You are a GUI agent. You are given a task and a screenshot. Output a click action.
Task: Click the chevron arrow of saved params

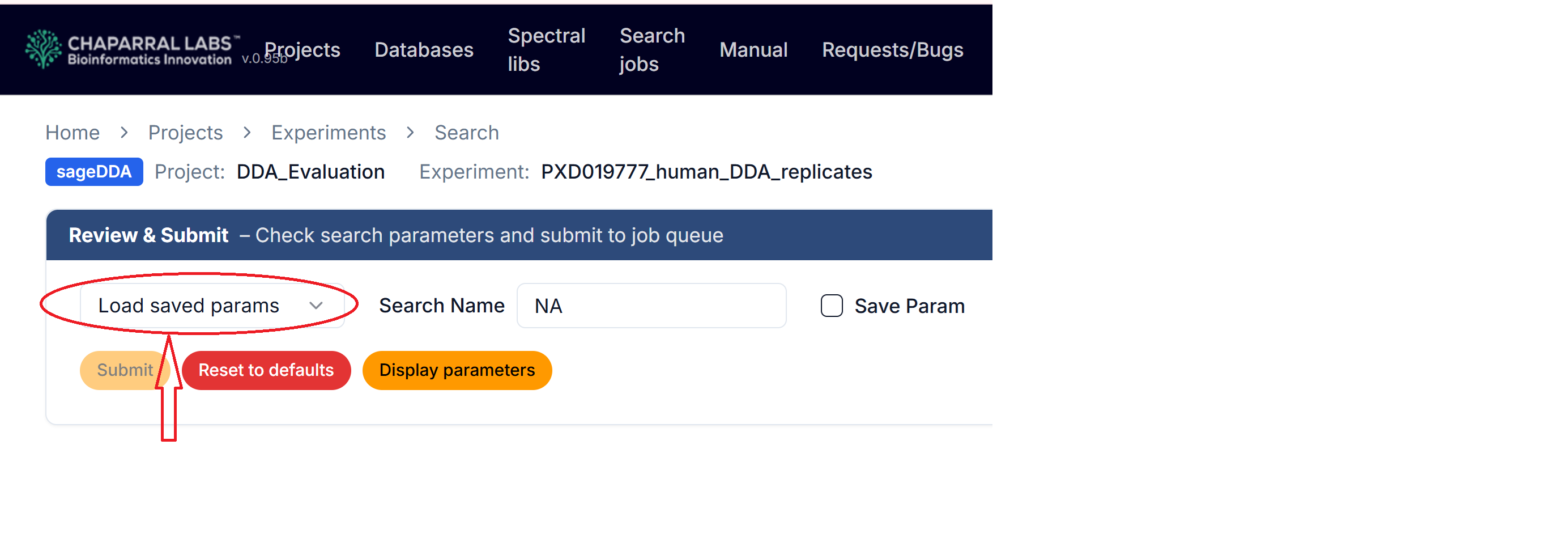click(316, 306)
